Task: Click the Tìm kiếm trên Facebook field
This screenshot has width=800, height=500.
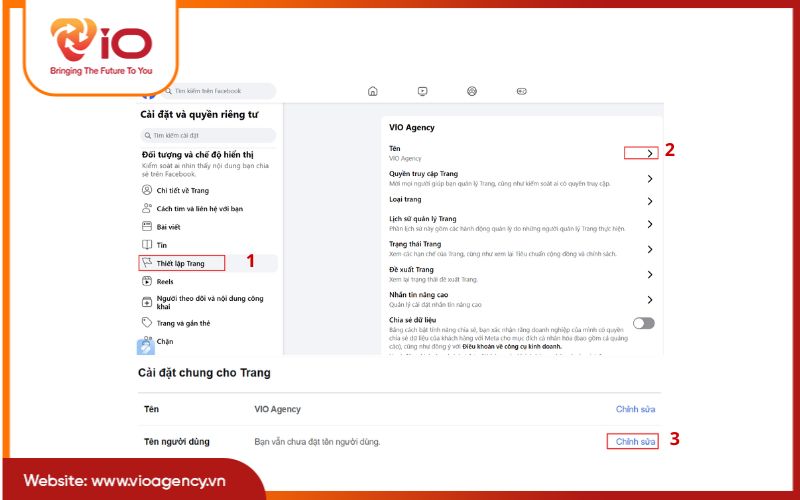Action: pos(219,91)
